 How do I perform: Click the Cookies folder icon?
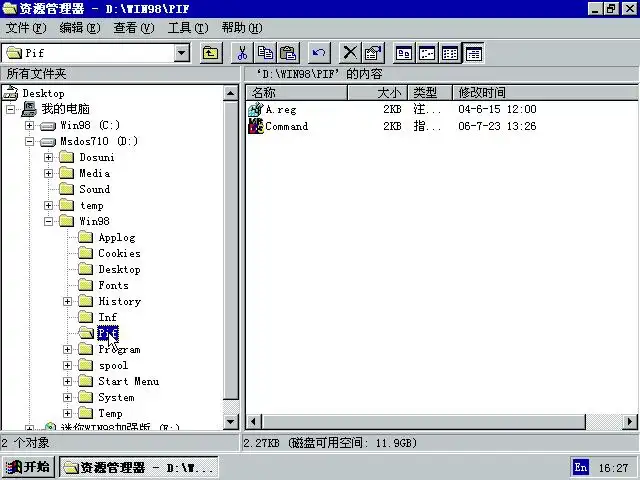pos(86,253)
